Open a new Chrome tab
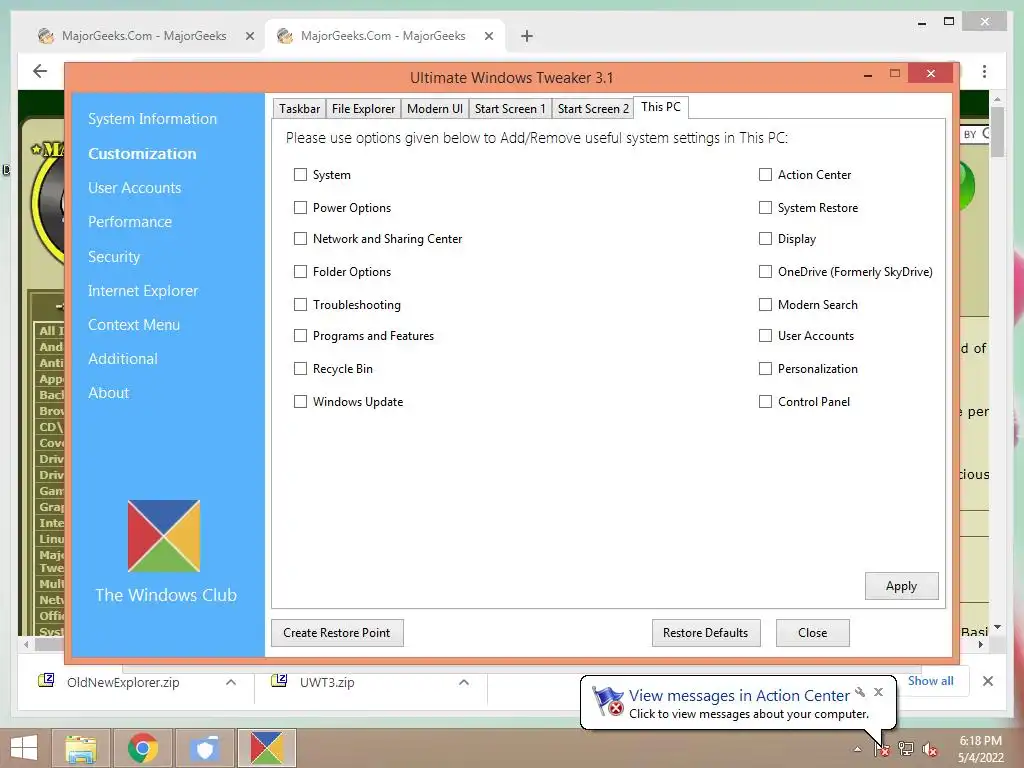 click(527, 36)
